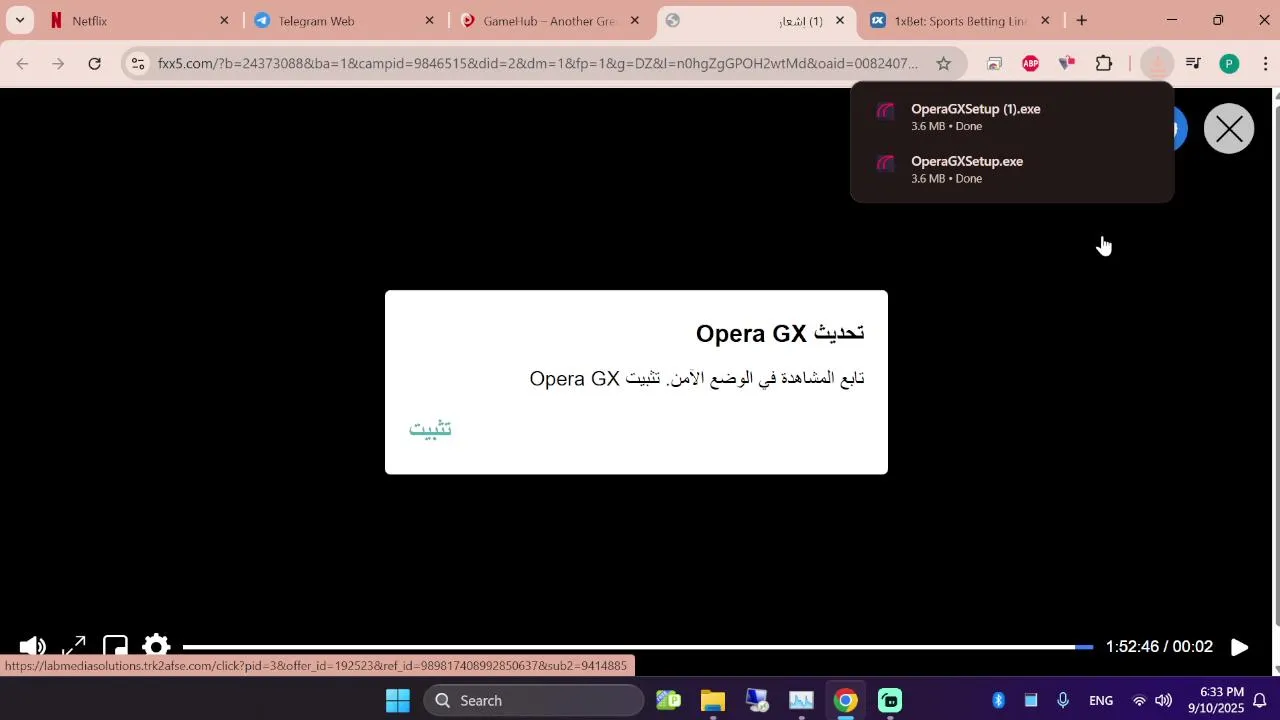Screen dimensions: 1280x720
Task: Open a new browser tab
Action: click(1081, 20)
